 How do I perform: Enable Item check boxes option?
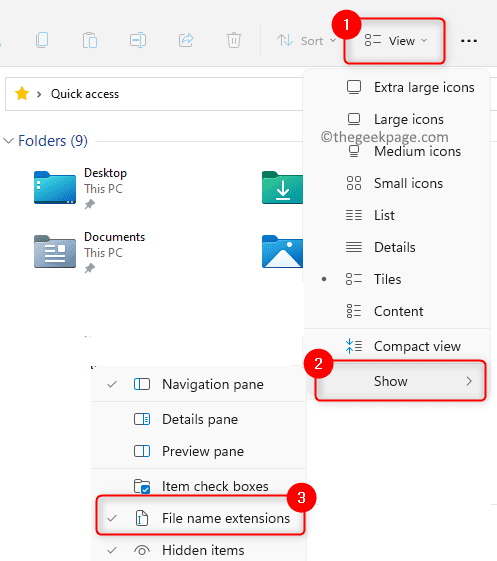(200, 486)
